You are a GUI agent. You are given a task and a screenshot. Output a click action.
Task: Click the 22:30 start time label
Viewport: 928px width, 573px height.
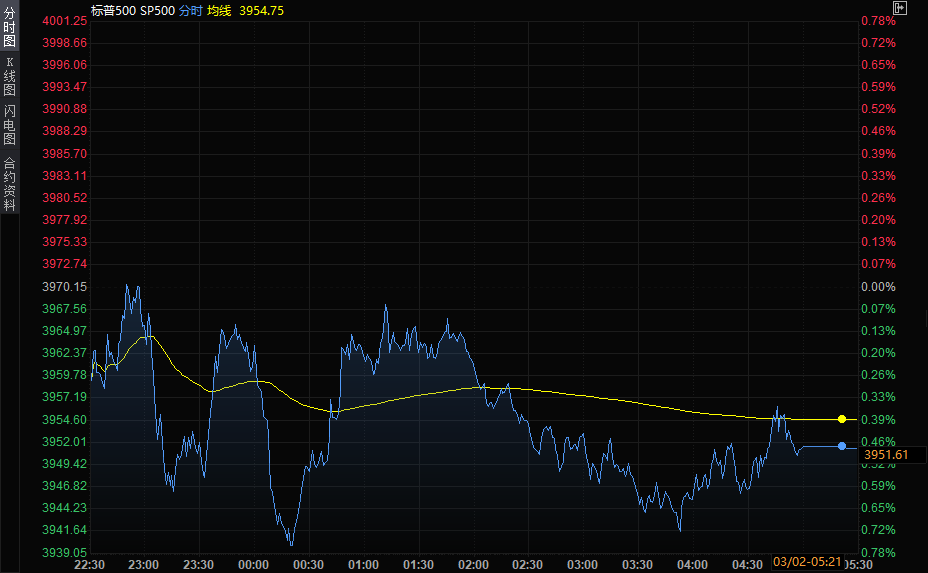pos(91,564)
